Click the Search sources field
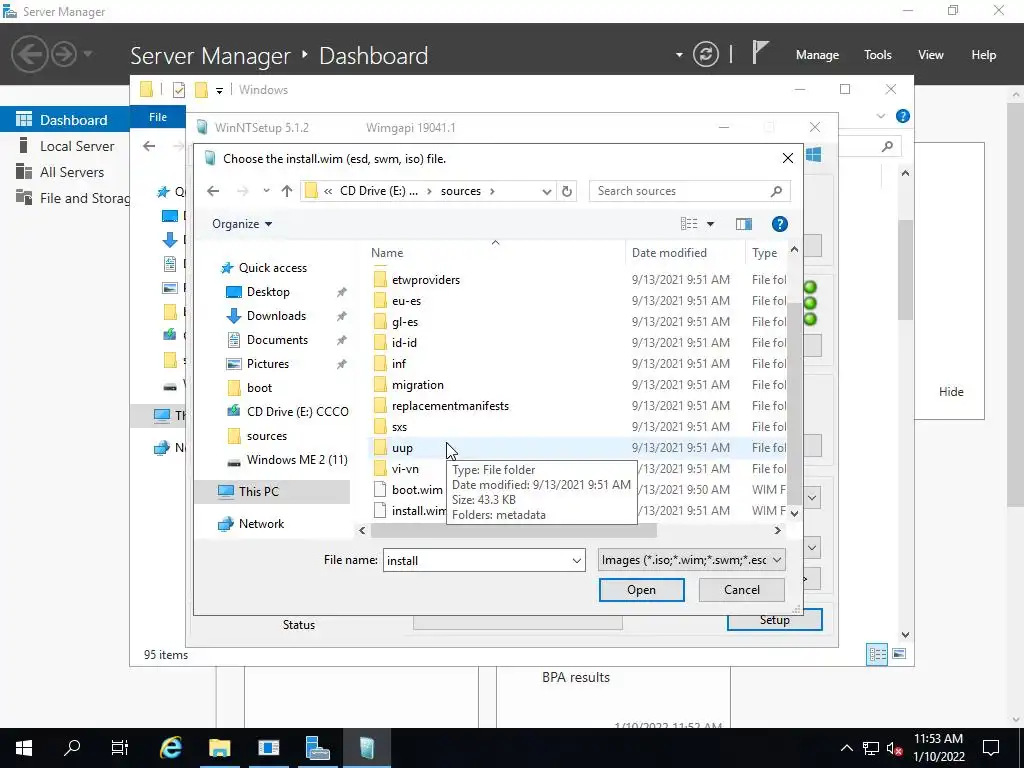Image resolution: width=1024 pixels, height=768 pixels. pyautogui.click(x=690, y=191)
